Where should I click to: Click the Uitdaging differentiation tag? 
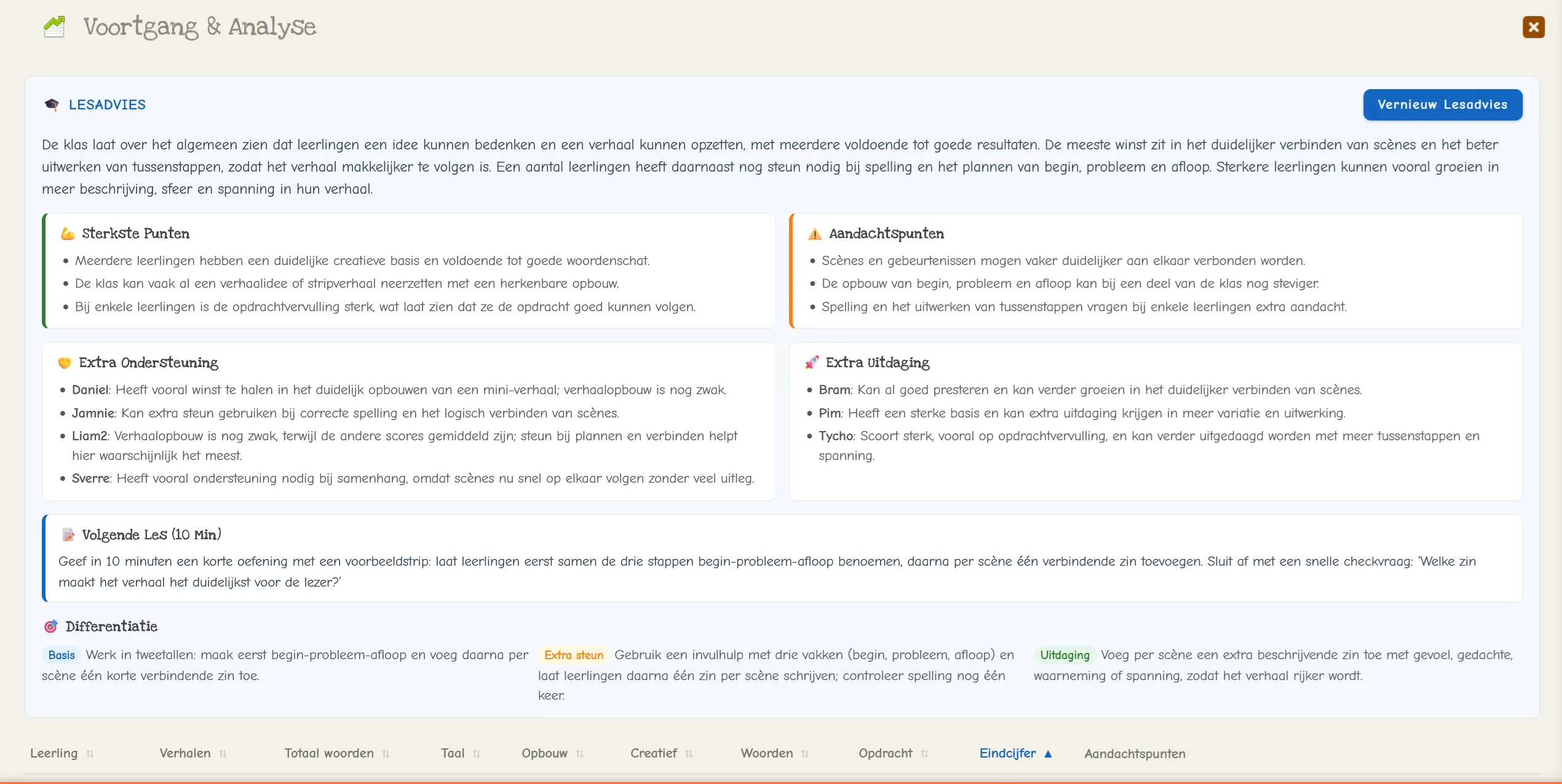(1064, 655)
